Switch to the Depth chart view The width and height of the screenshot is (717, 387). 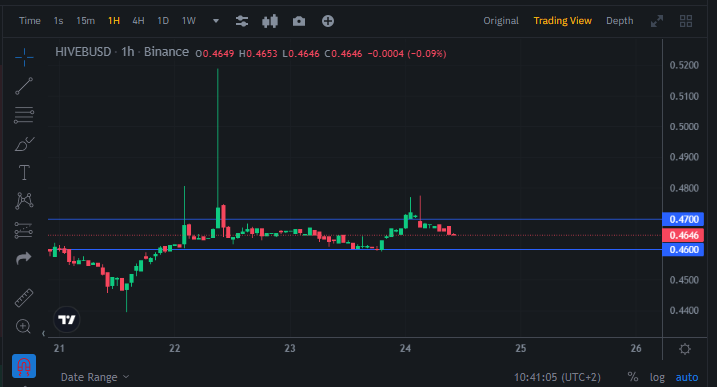pyautogui.click(x=620, y=21)
